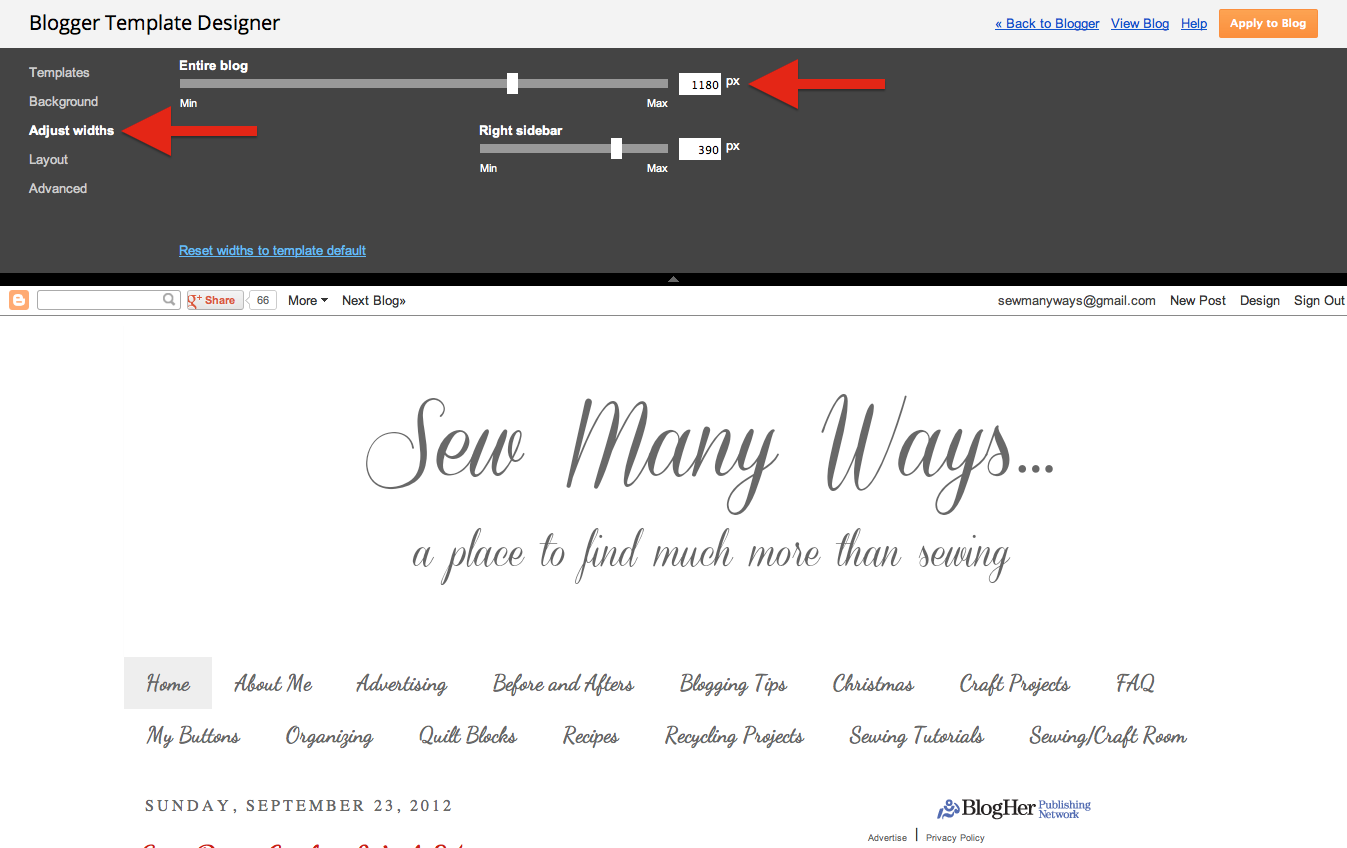
Task: Open the More dropdown in the navbar
Action: (306, 300)
